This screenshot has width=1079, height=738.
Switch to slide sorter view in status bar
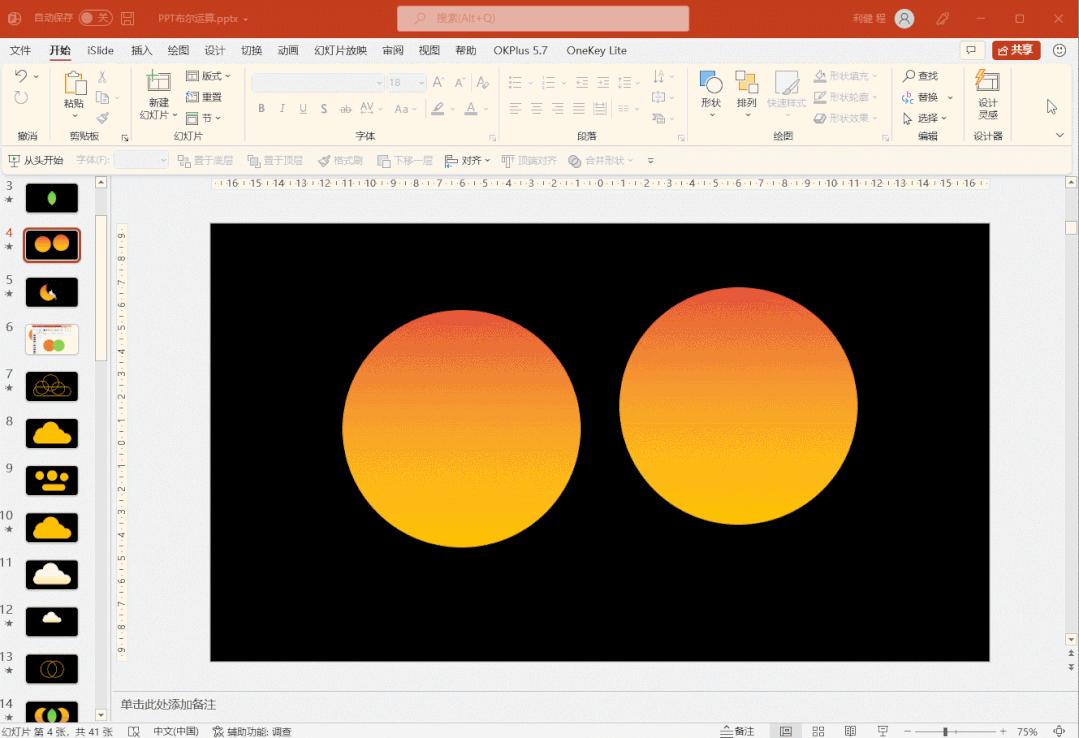click(818, 731)
